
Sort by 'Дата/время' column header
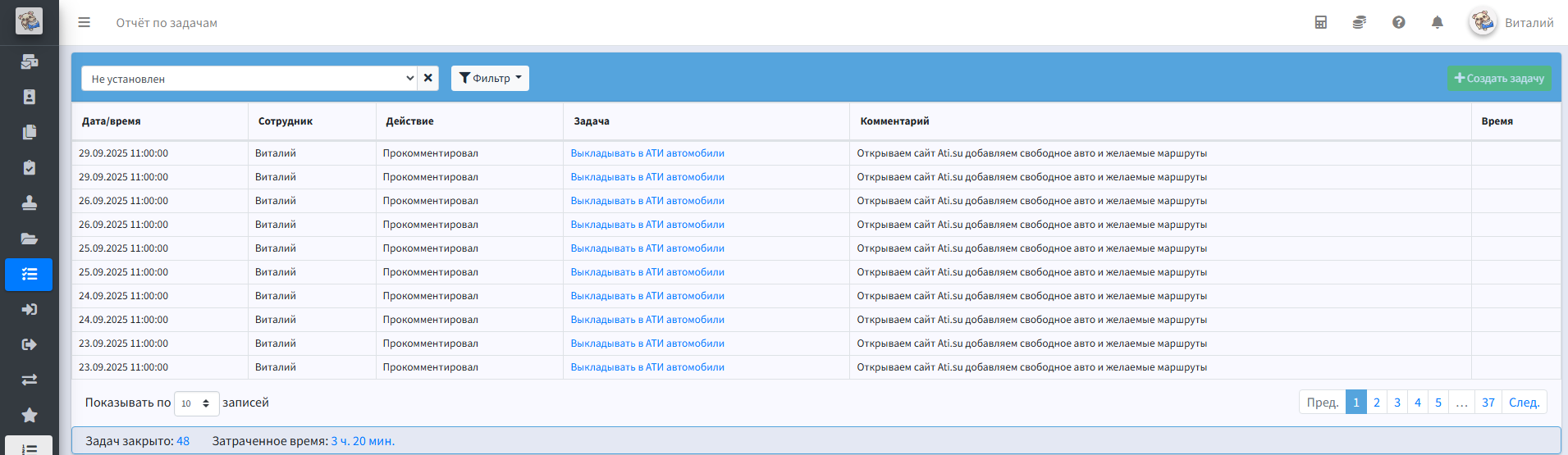tap(112, 121)
